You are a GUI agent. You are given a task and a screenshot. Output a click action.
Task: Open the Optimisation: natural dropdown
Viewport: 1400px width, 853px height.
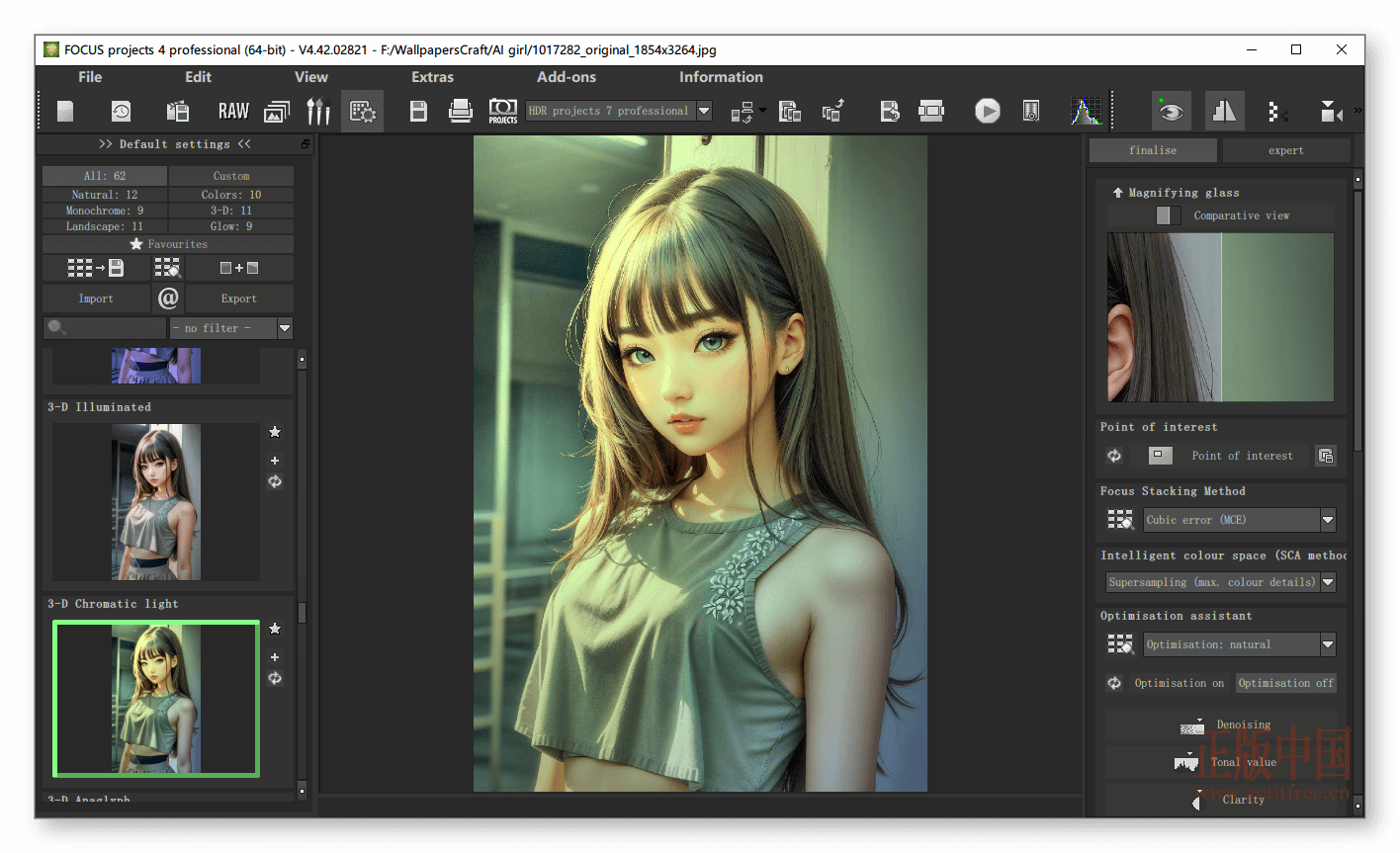coord(1328,644)
